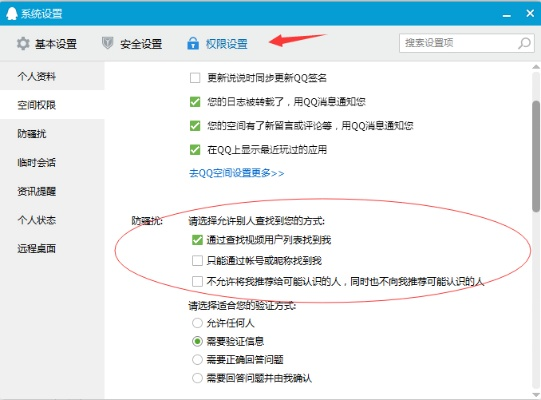Toggle 在QQ上显示最近玩过的应用 checkbox
Screen dimensions: 541x400
click(x=195, y=149)
